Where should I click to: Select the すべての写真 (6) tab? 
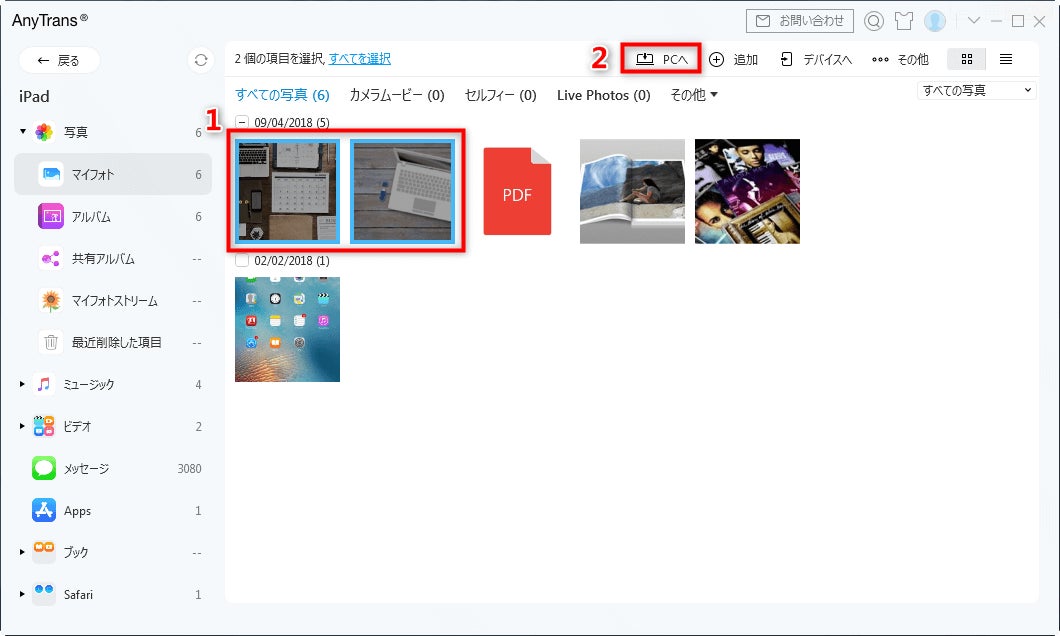(282, 95)
